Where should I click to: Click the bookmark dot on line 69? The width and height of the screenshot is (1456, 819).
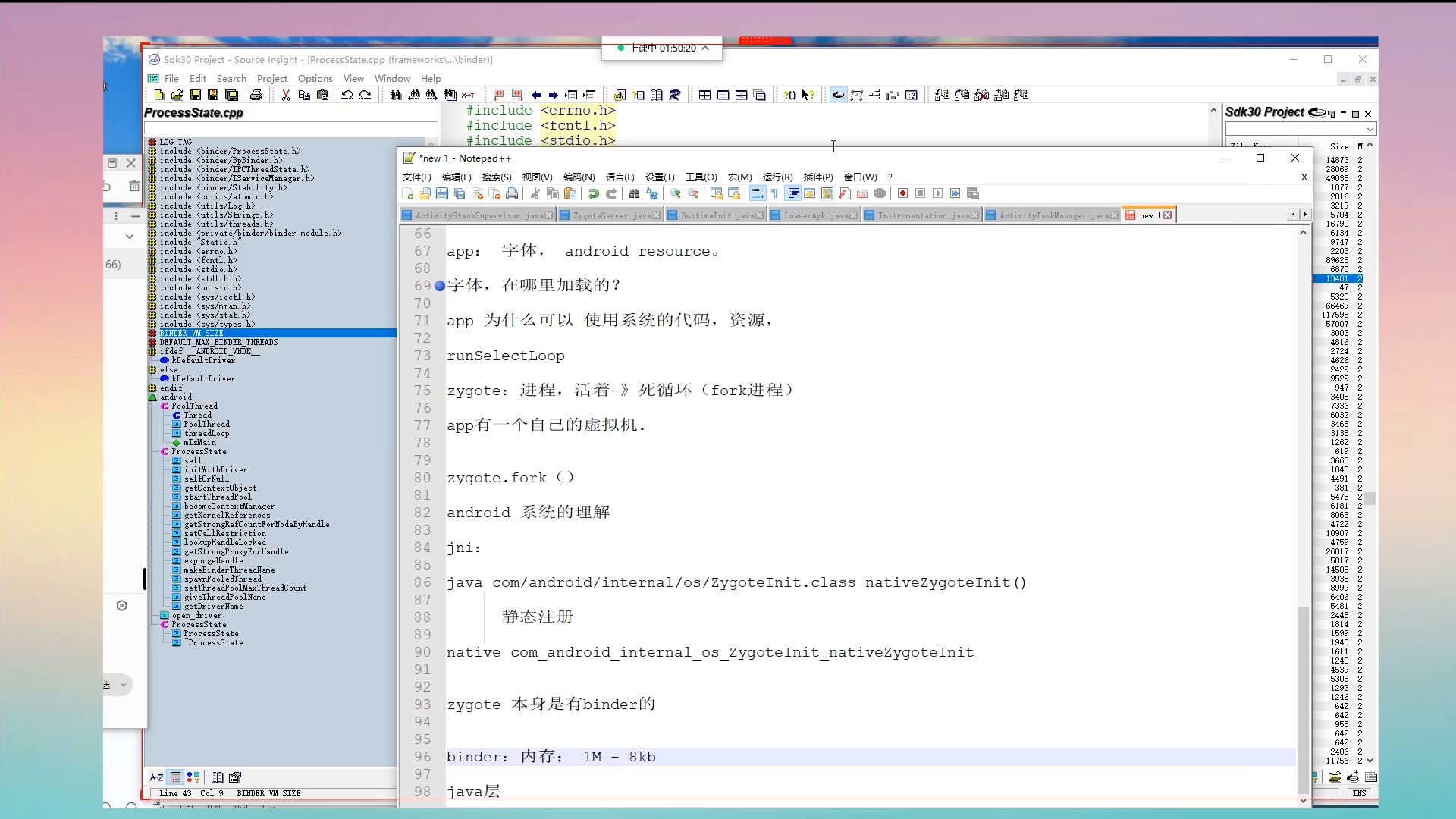coord(440,286)
